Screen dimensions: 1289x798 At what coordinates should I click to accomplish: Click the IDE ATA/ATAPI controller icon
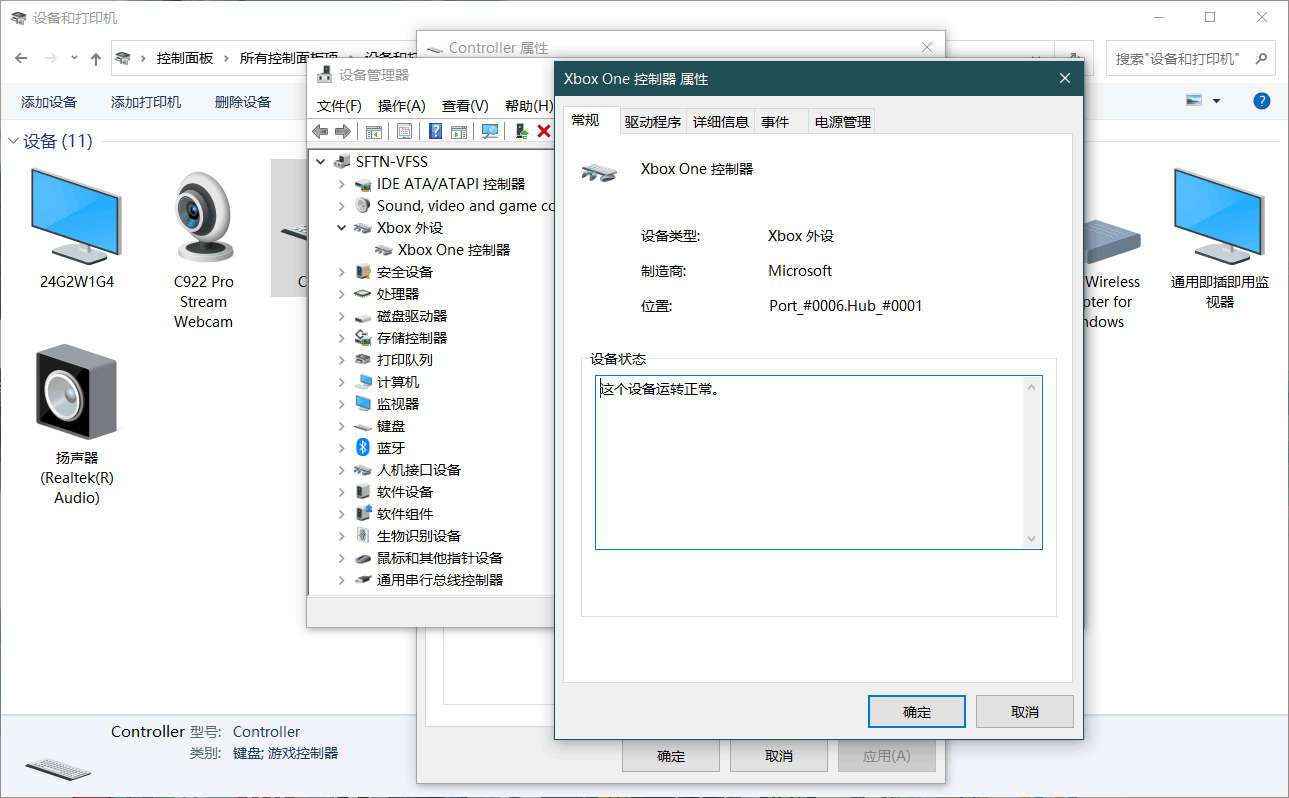[364, 184]
